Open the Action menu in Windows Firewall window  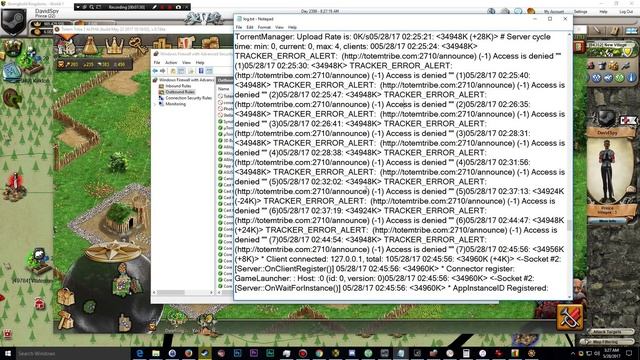(x=171, y=62)
